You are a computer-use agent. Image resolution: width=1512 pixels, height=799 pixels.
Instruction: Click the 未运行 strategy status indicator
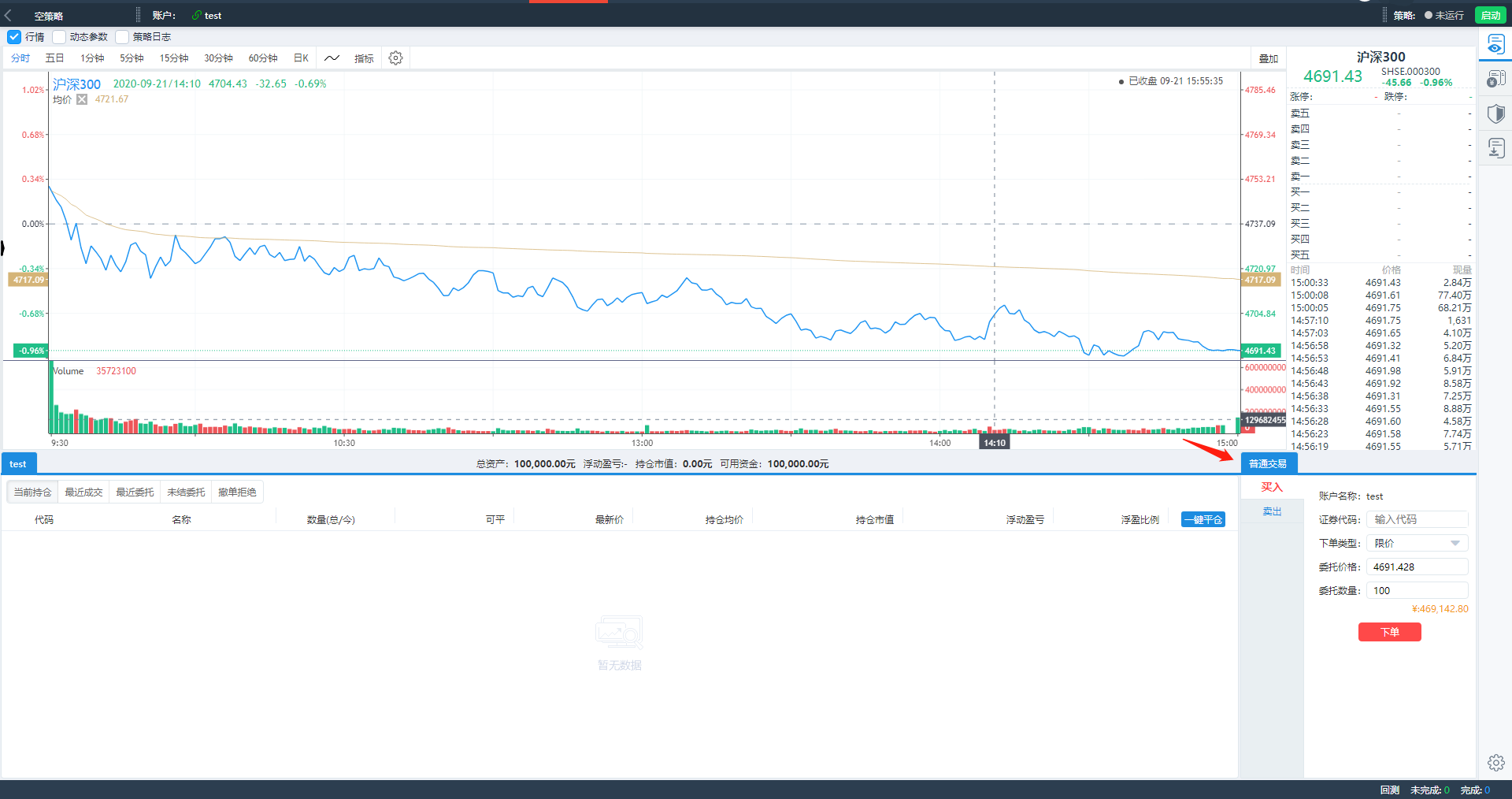point(1444,15)
